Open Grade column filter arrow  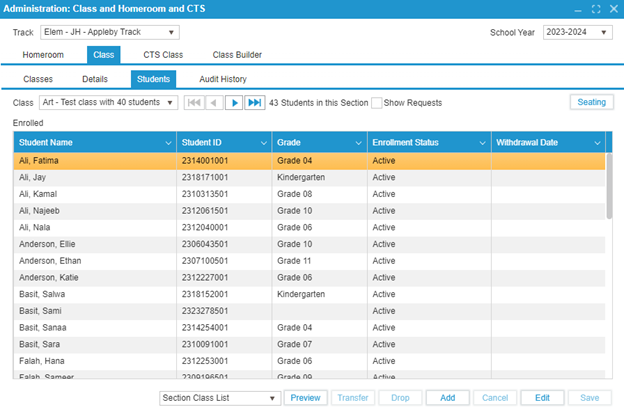(357, 143)
